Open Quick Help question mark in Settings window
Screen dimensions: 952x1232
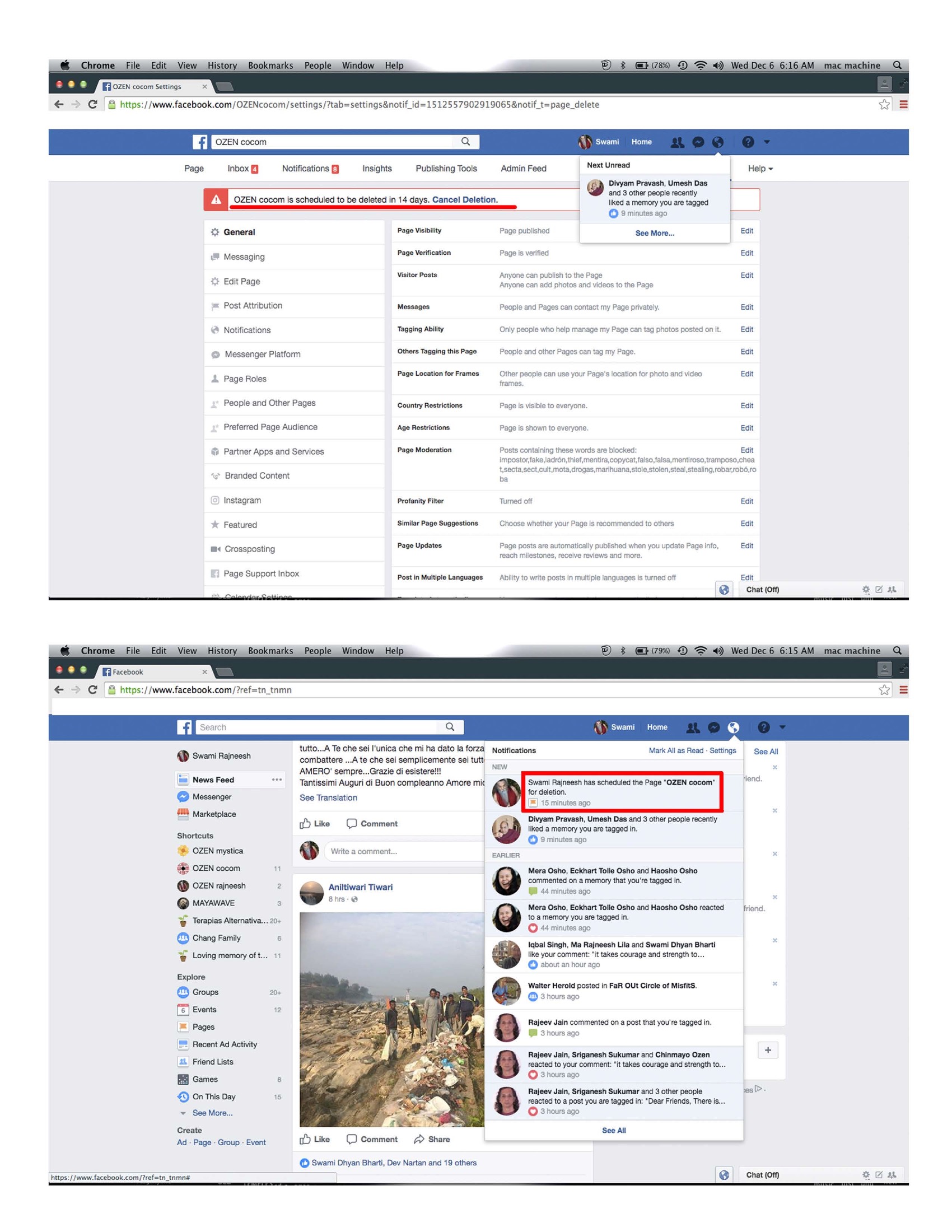(x=748, y=142)
